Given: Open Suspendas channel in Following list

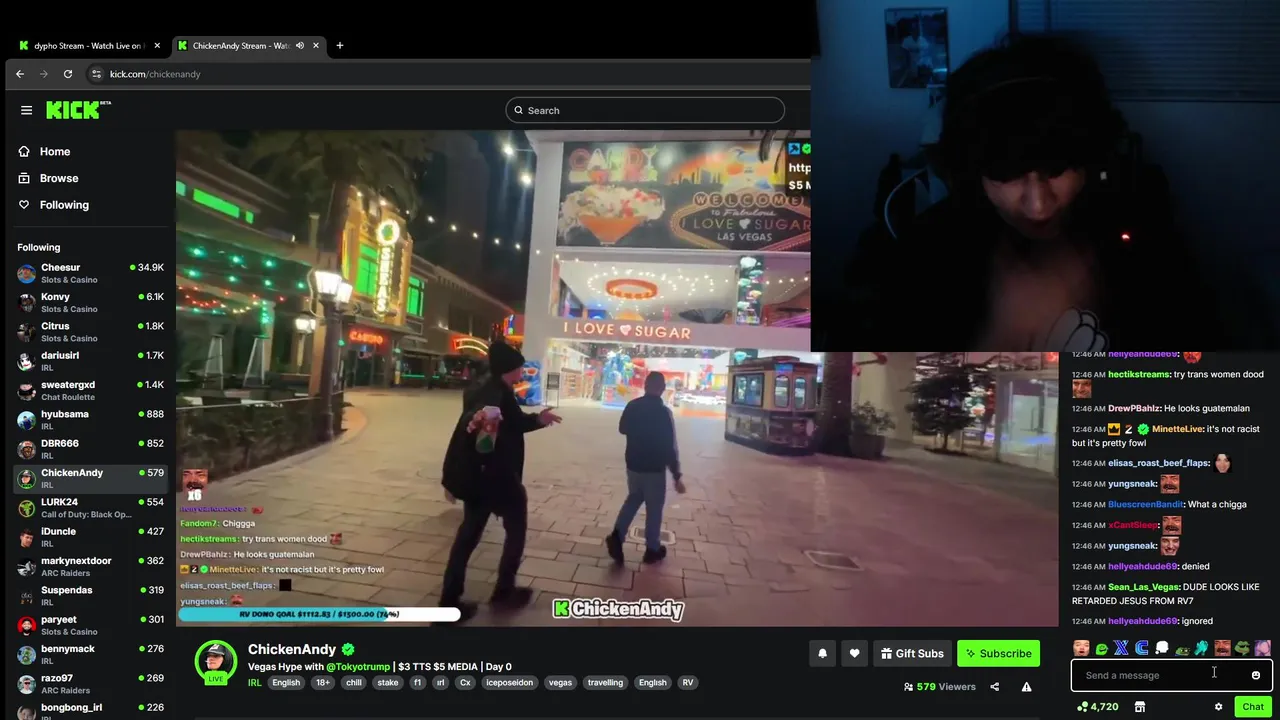Looking at the screenshot, I should (x=90, y=595).
